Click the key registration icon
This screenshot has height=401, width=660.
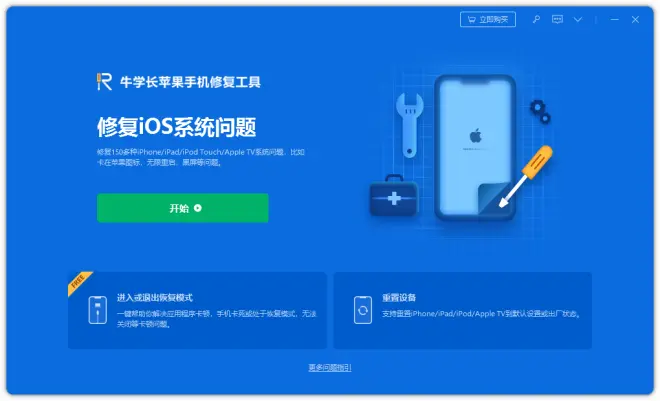point(536,19)
